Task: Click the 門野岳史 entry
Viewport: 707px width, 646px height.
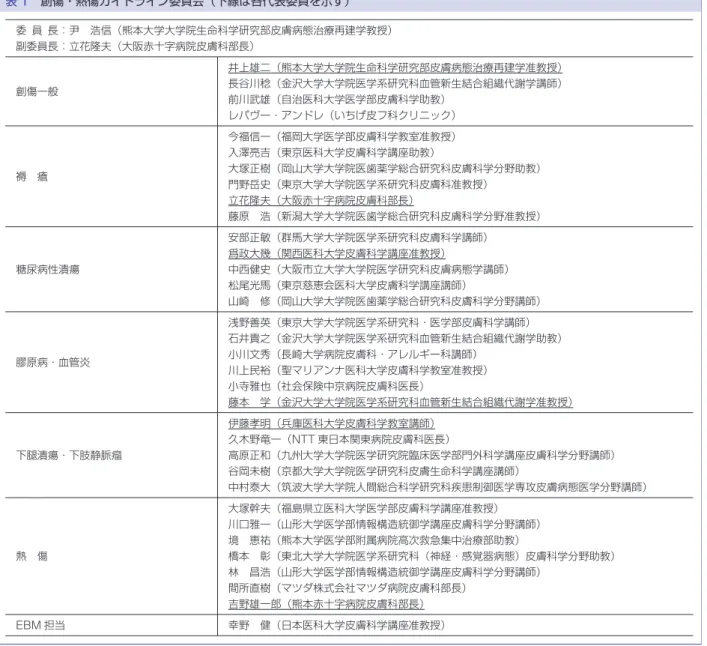Action: click(x=358, y=184)
